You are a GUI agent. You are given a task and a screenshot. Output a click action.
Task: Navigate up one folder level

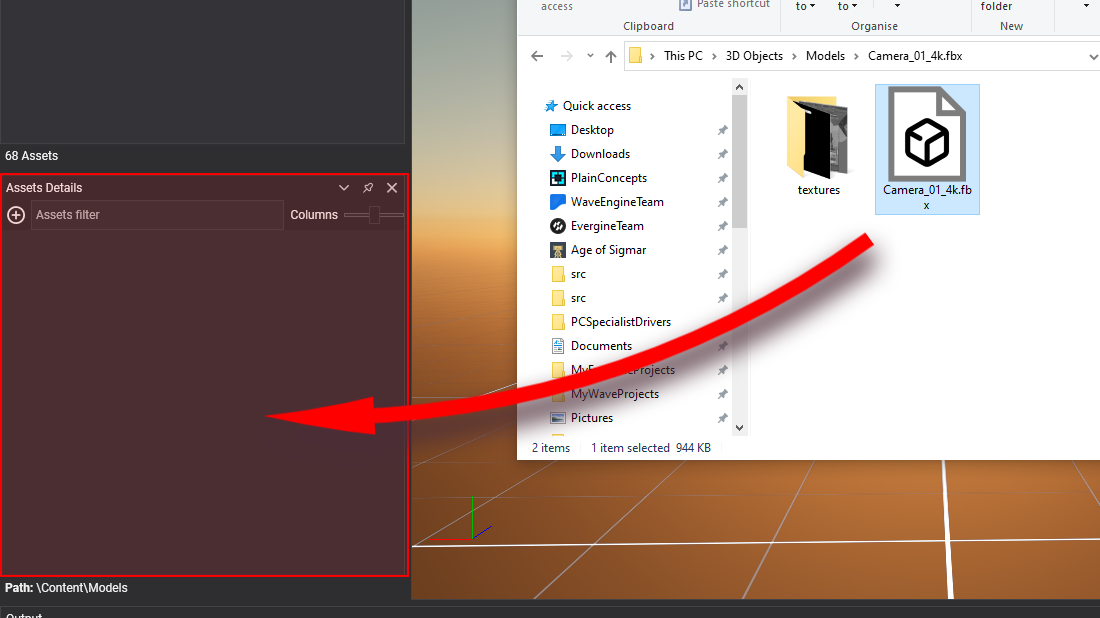click(x=610, y=56)
